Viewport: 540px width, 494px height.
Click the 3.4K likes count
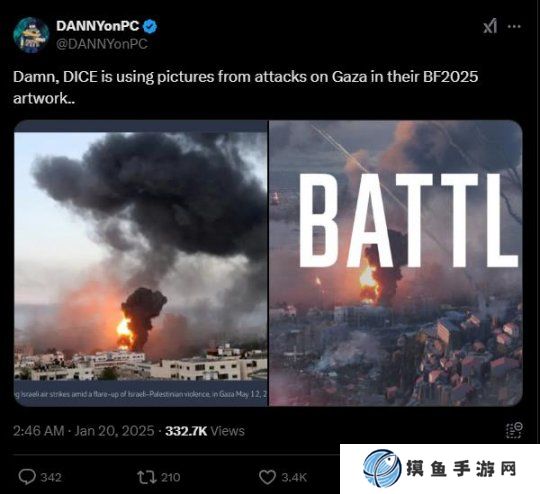(294, 477)
